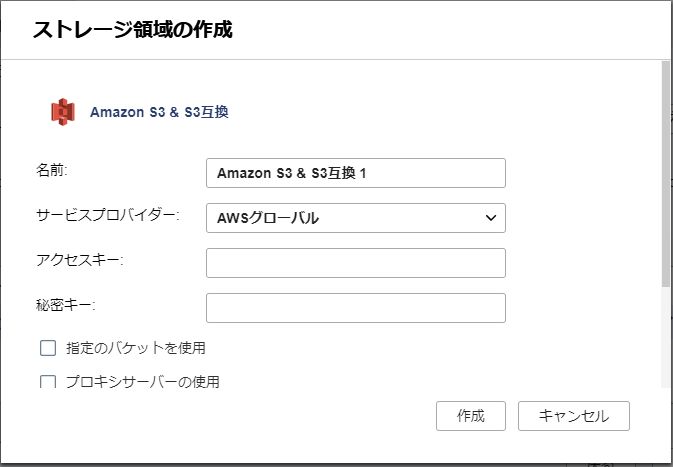This screenshot has width=673, height=467.
Task: Click into the アクセスキー input box
Action: click(356, 263)
